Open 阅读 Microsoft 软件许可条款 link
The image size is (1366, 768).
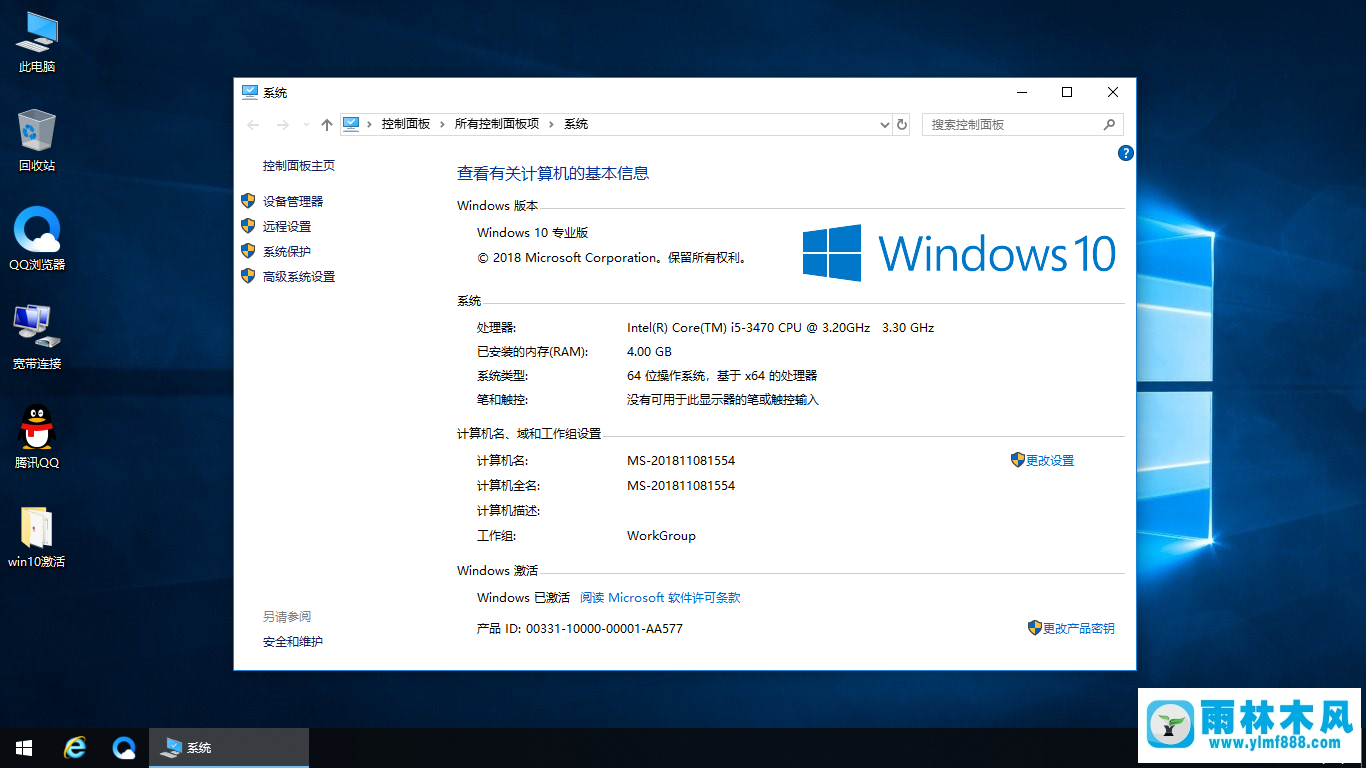(x=660, y=598)
